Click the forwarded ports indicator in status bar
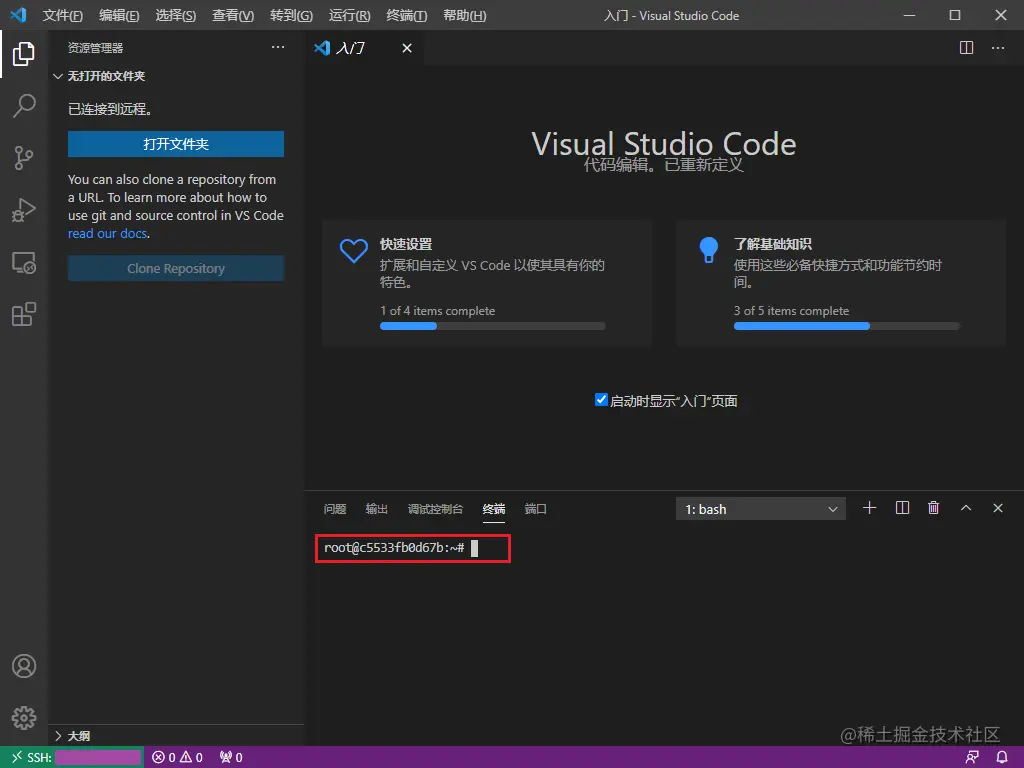Screen dimensions: 1024x768 coord(231,757)
